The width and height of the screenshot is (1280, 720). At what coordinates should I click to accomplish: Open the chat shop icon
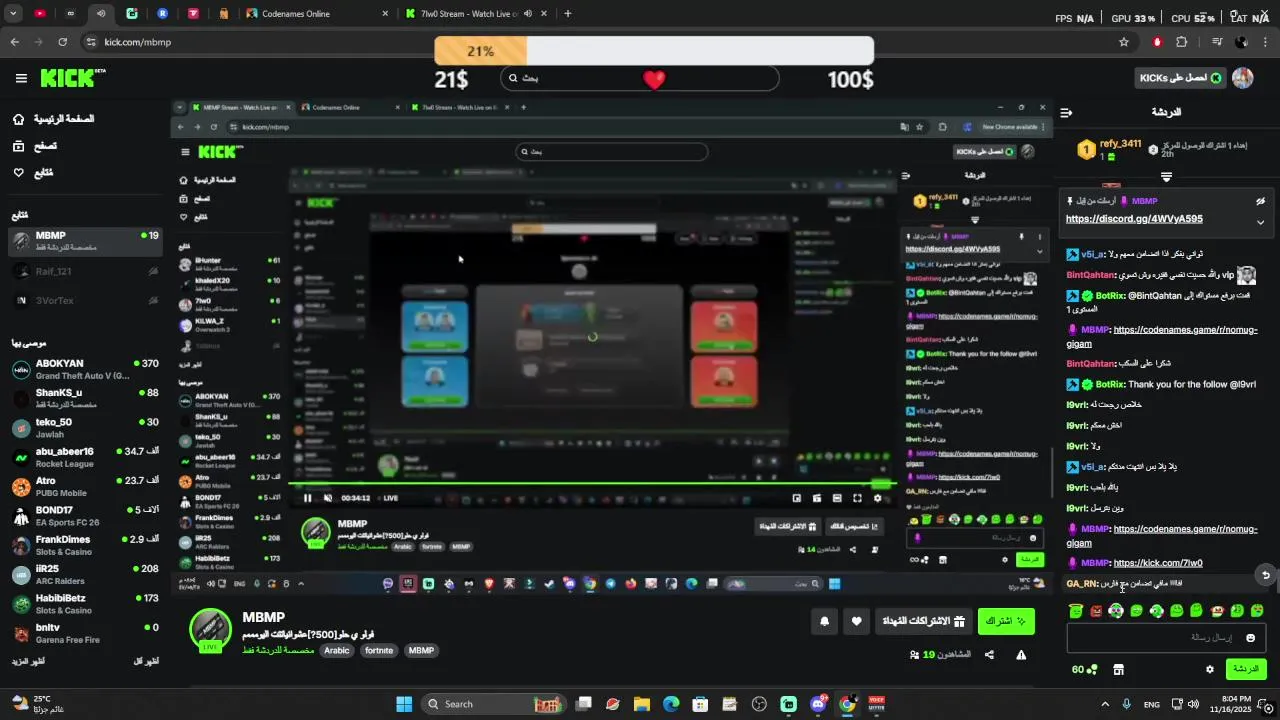1119,670
